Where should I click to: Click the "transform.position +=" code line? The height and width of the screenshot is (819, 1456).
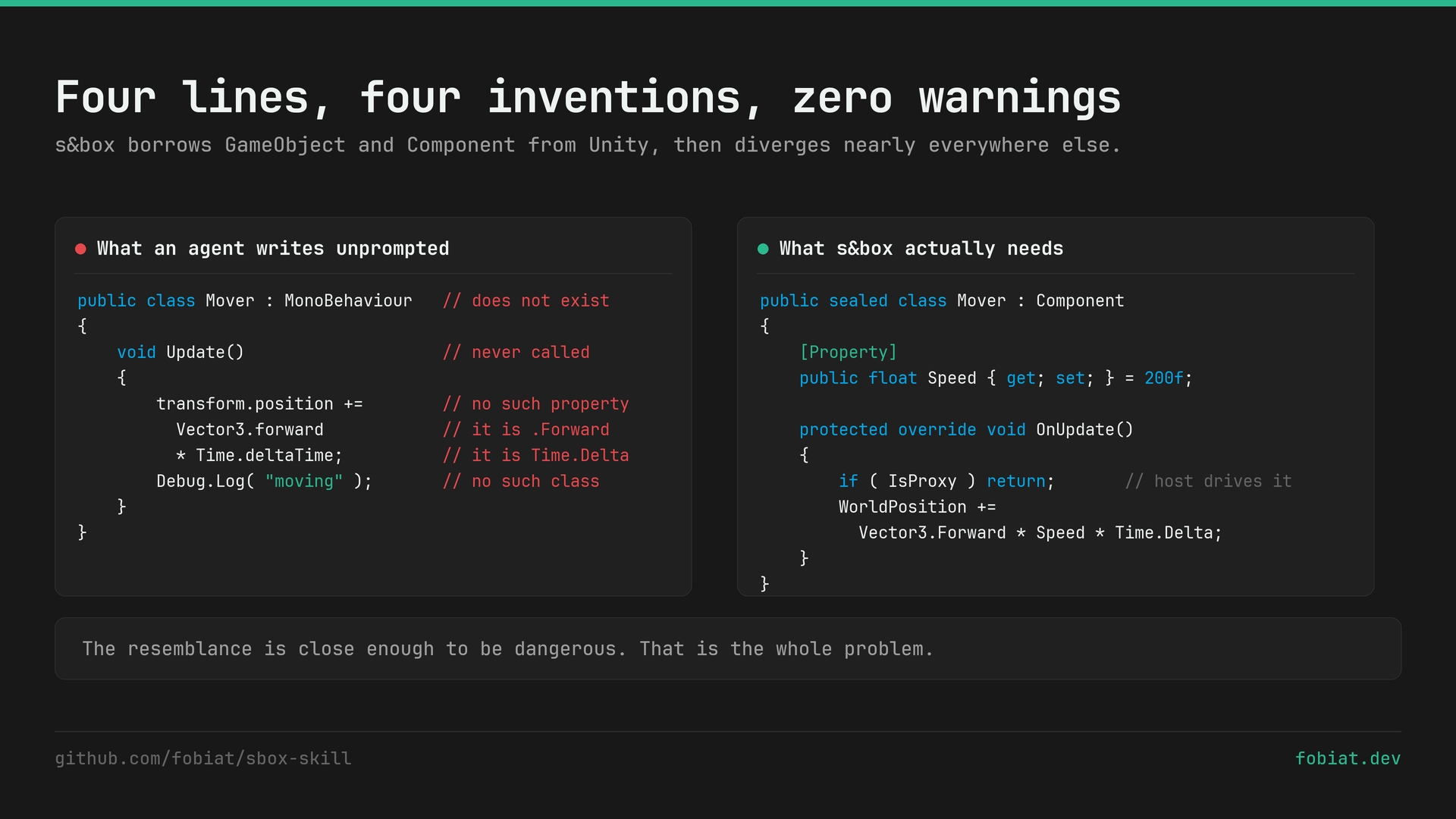259,404
